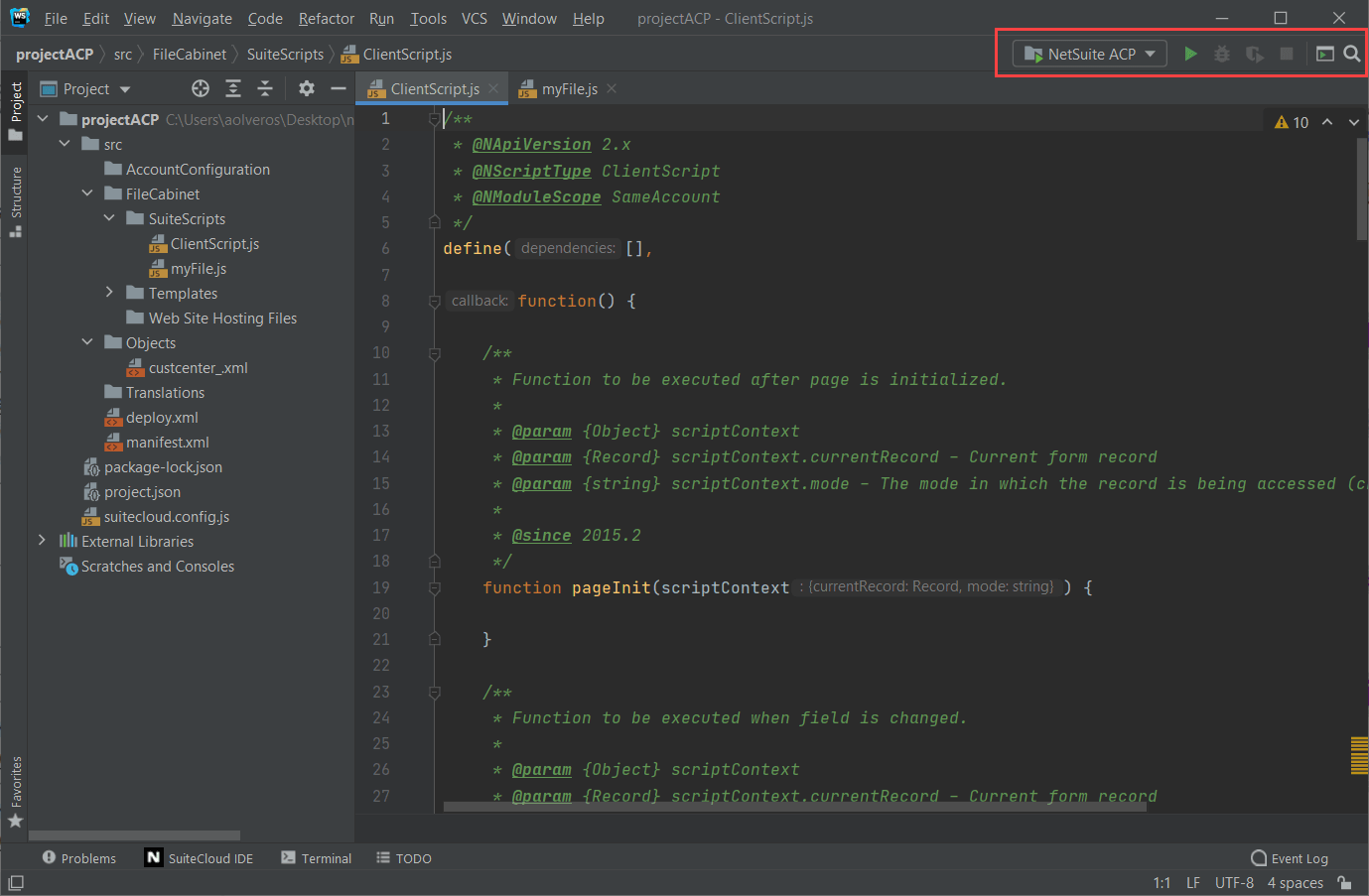Click the 1:1 cursor position status entry
Image resolution: width=1369 pixels, height=896 pixels.
pos(1162,882)
